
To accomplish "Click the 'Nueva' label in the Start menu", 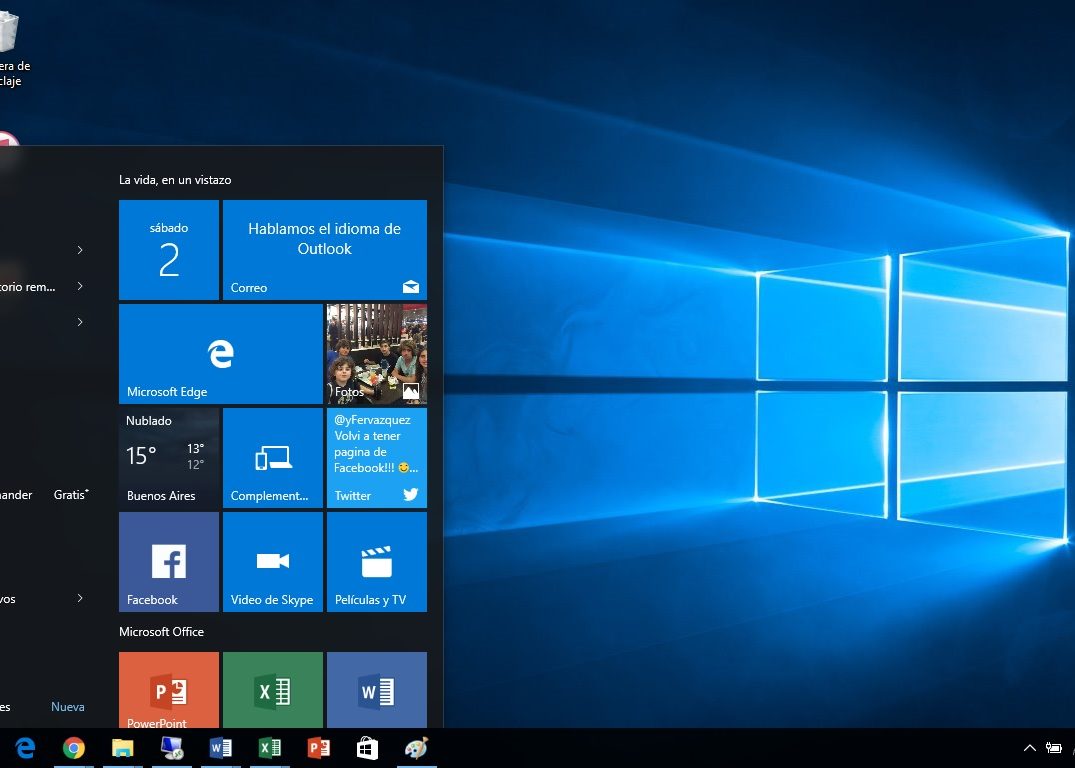I will click(68, 707).
